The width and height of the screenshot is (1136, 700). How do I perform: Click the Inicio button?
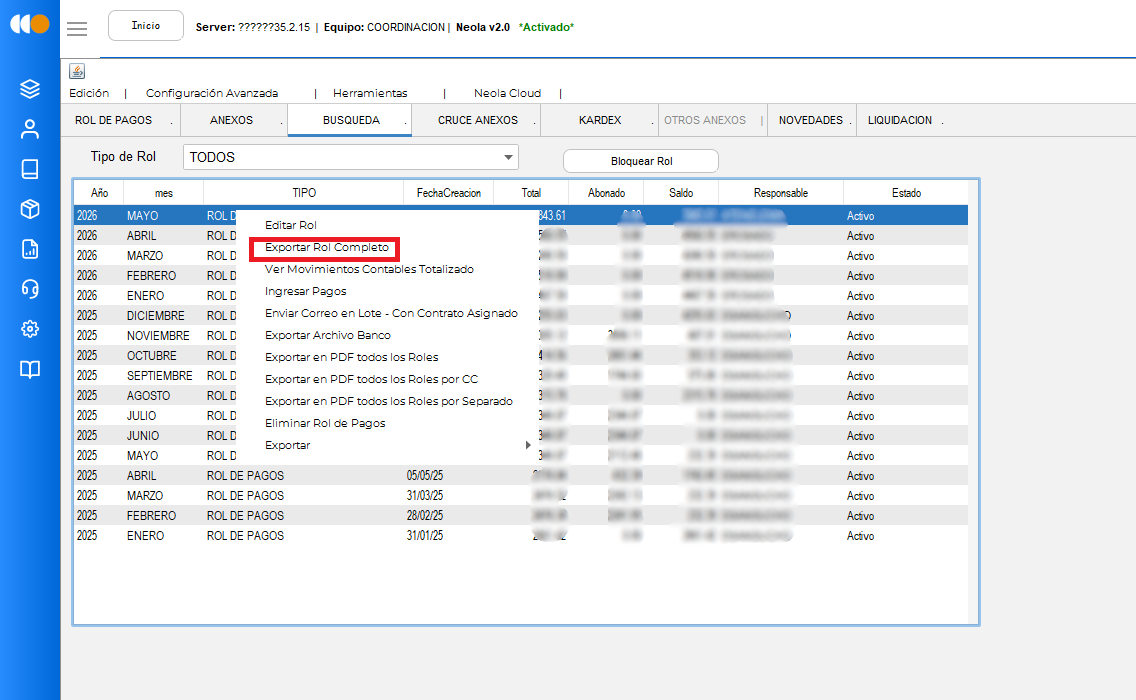click(x=146, y=25)
